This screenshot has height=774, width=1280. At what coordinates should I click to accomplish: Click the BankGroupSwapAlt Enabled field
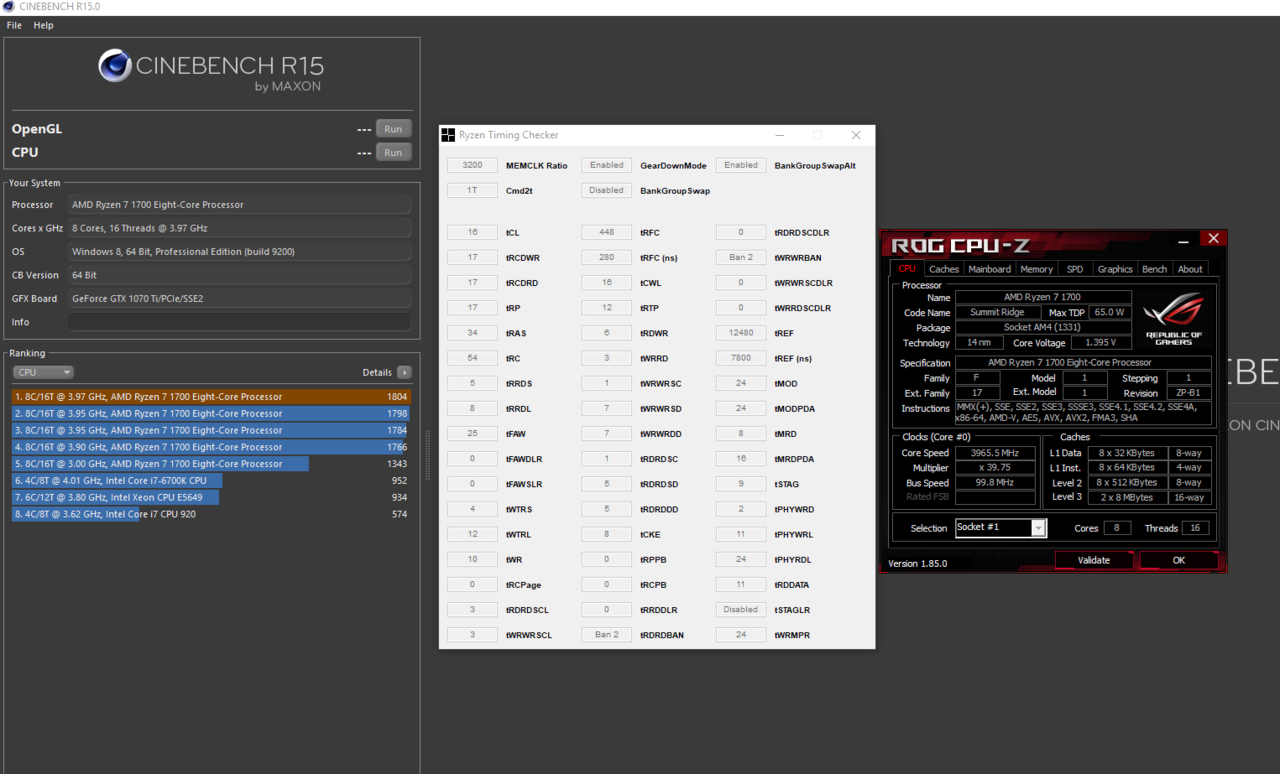pos(741,165)
